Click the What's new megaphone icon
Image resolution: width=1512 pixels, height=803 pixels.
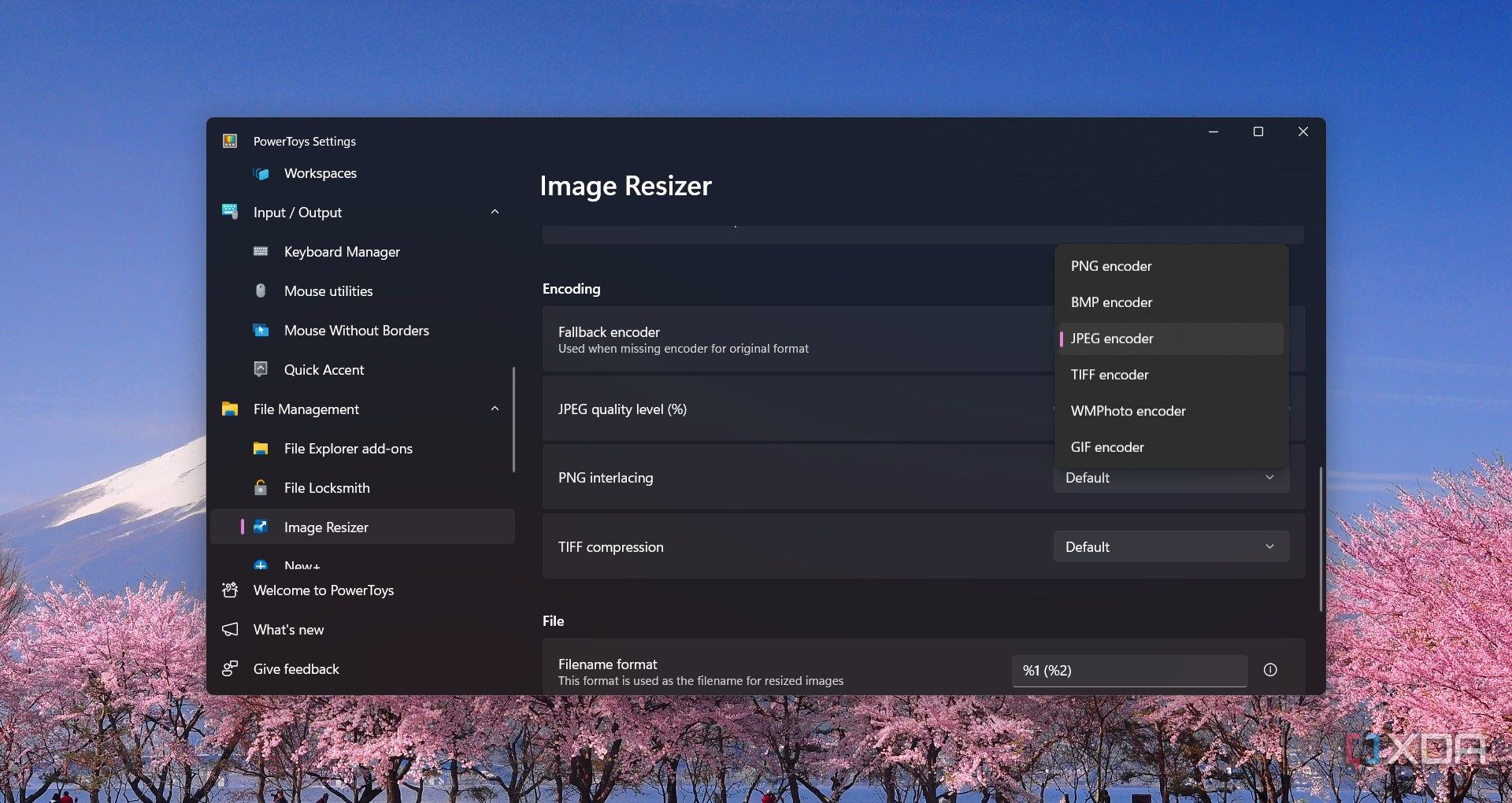click(x=230, y=629)
